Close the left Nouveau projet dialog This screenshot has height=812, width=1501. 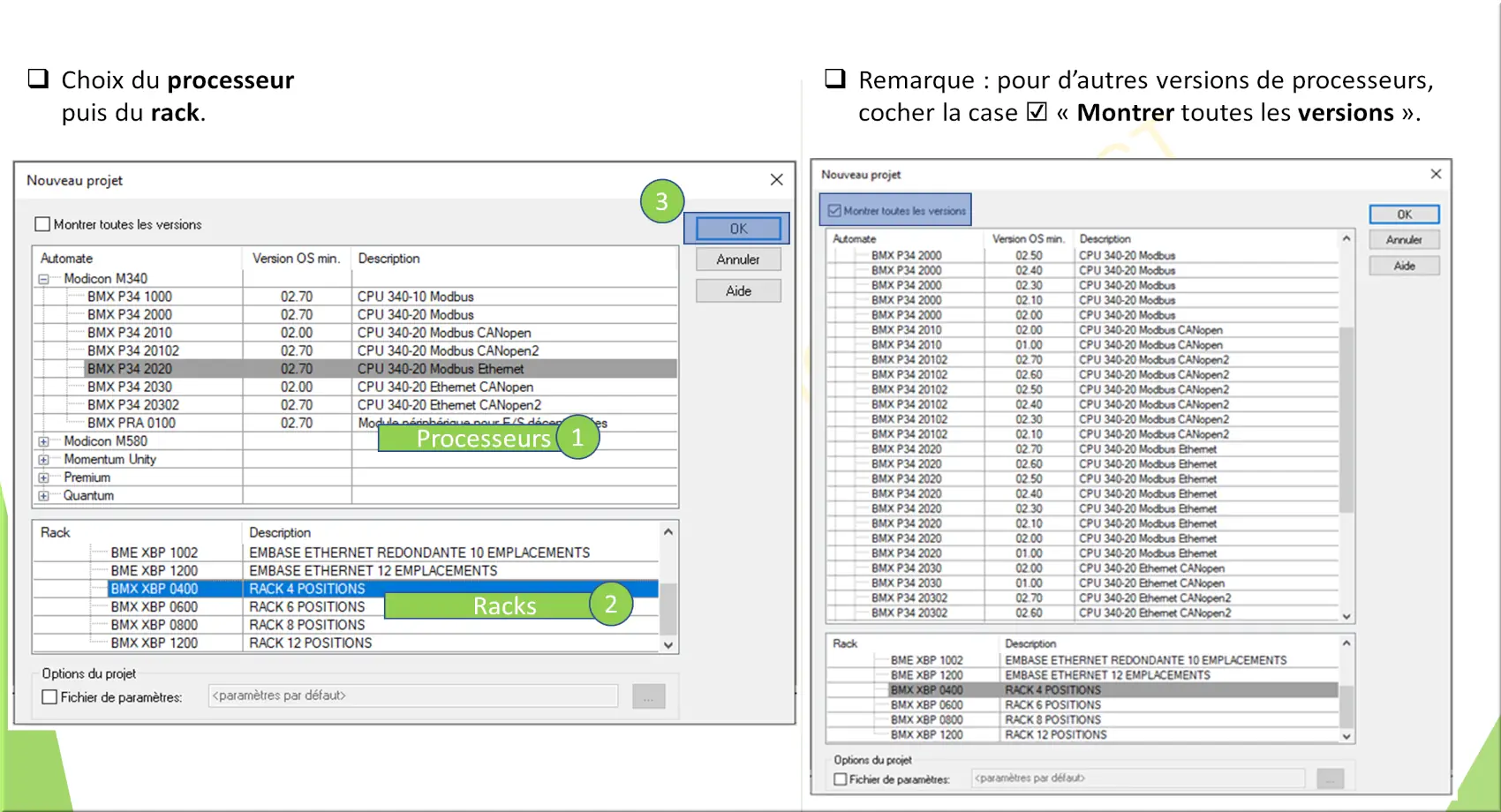tap(776, 180)
